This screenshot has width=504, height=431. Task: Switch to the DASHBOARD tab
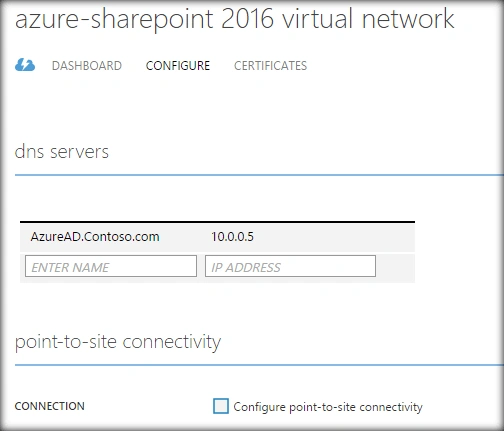pos(87,66)
